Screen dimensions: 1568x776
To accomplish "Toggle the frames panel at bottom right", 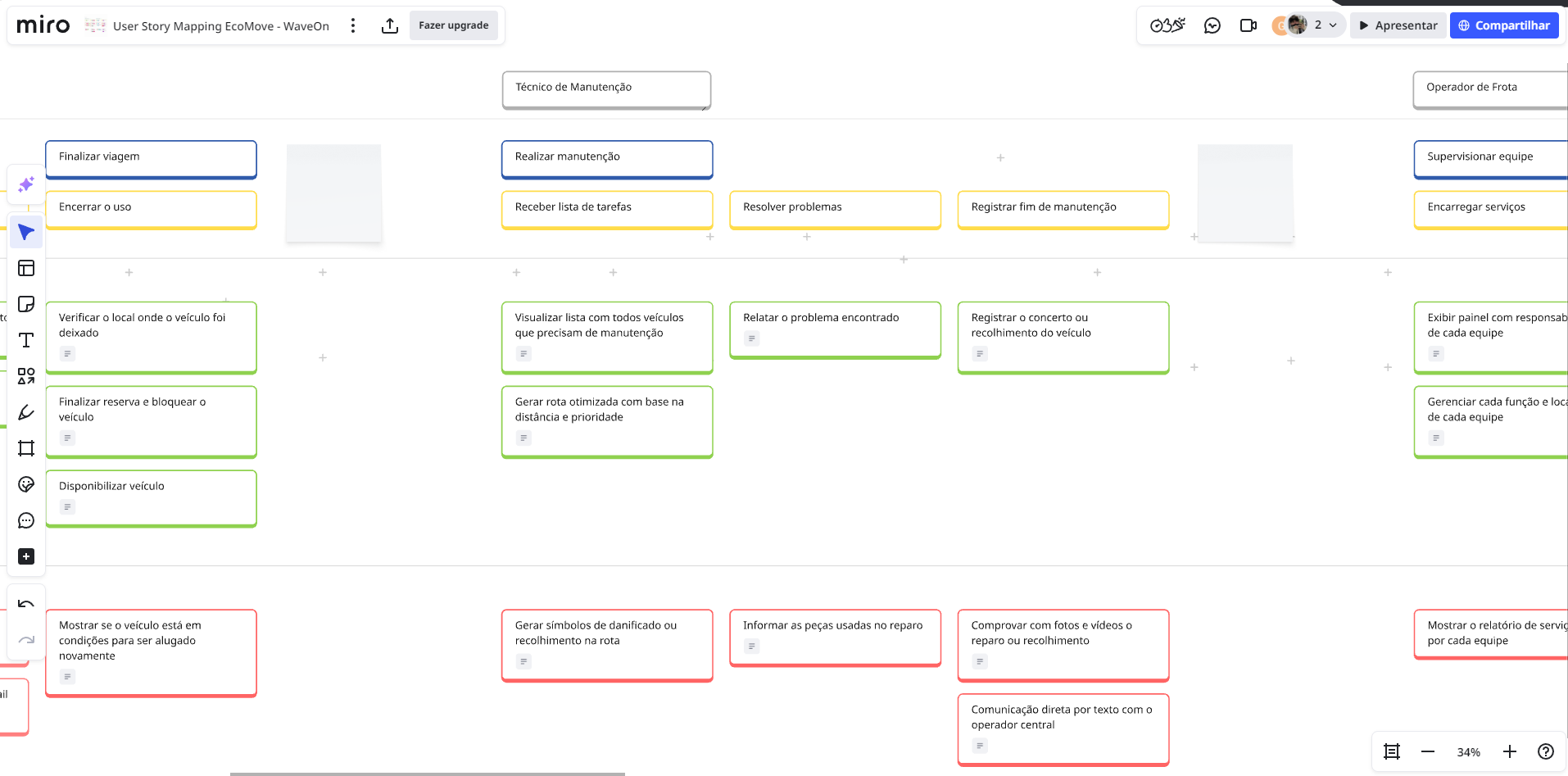I will [1392, 751].
